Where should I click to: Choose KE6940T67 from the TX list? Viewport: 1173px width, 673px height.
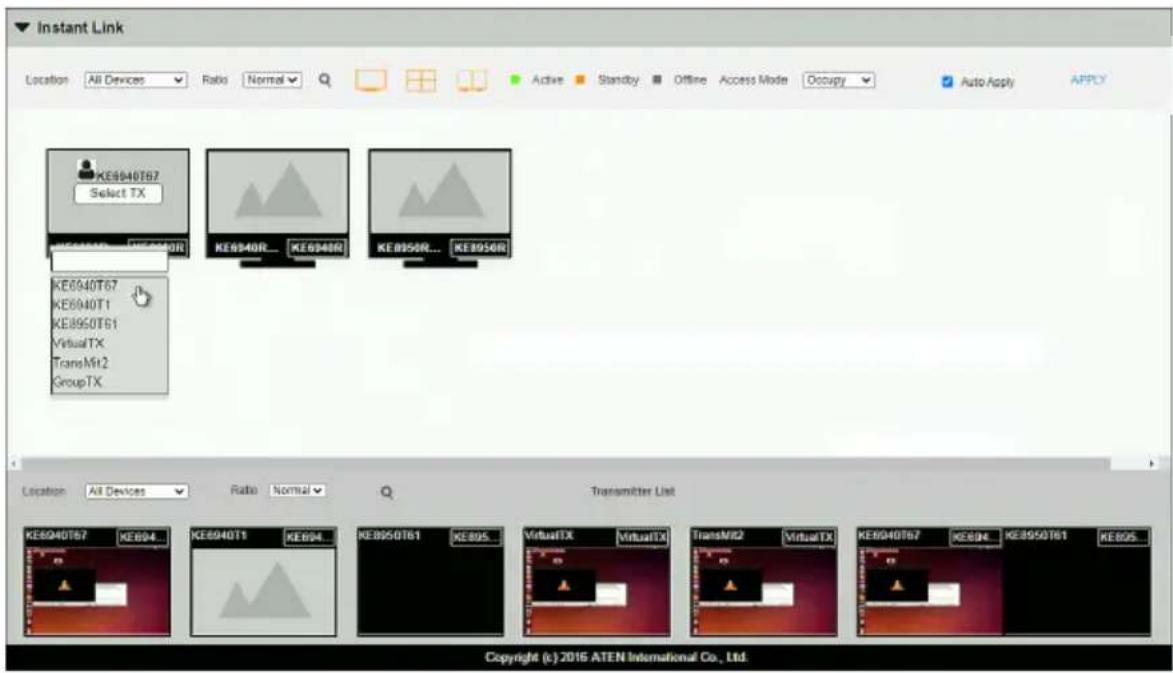click(x=85, y=286)
